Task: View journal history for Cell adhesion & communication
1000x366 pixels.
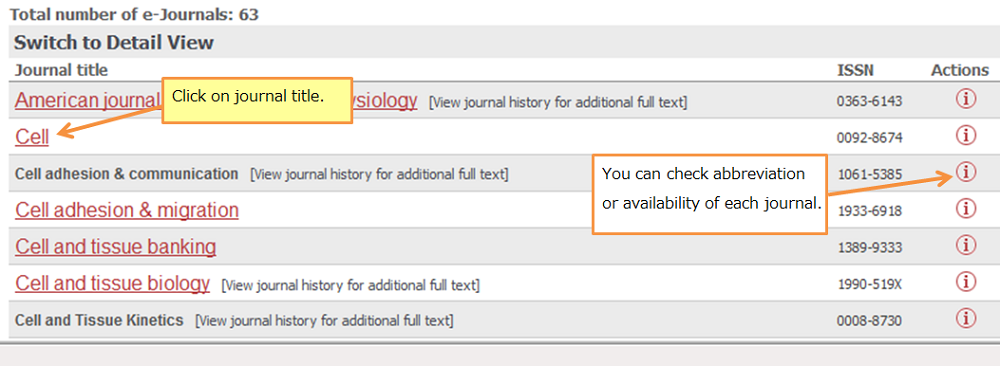Action: (379, 174)
